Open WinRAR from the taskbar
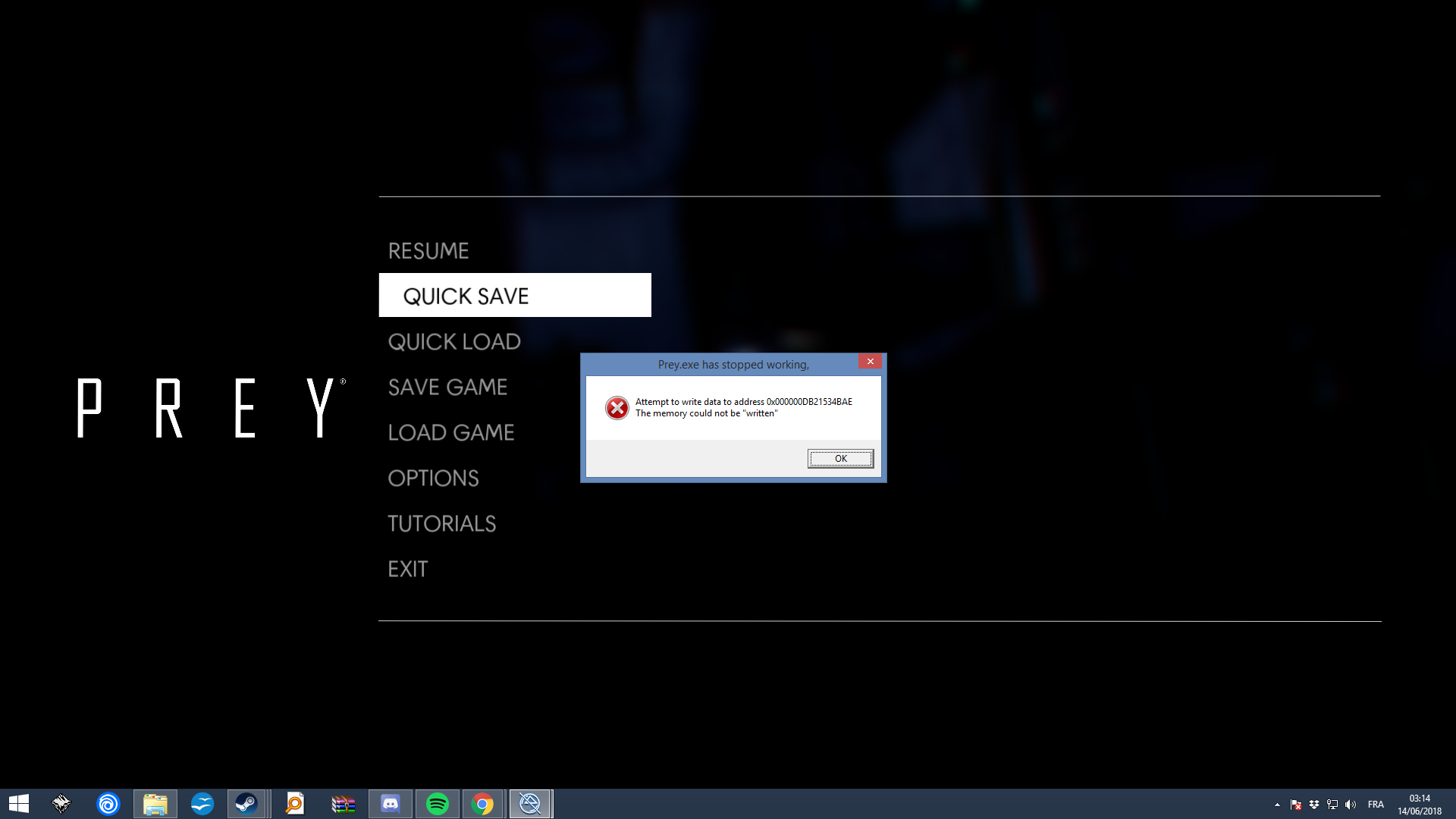The width and height of the screenshot is (1456, 819). (x=342, y=803)
